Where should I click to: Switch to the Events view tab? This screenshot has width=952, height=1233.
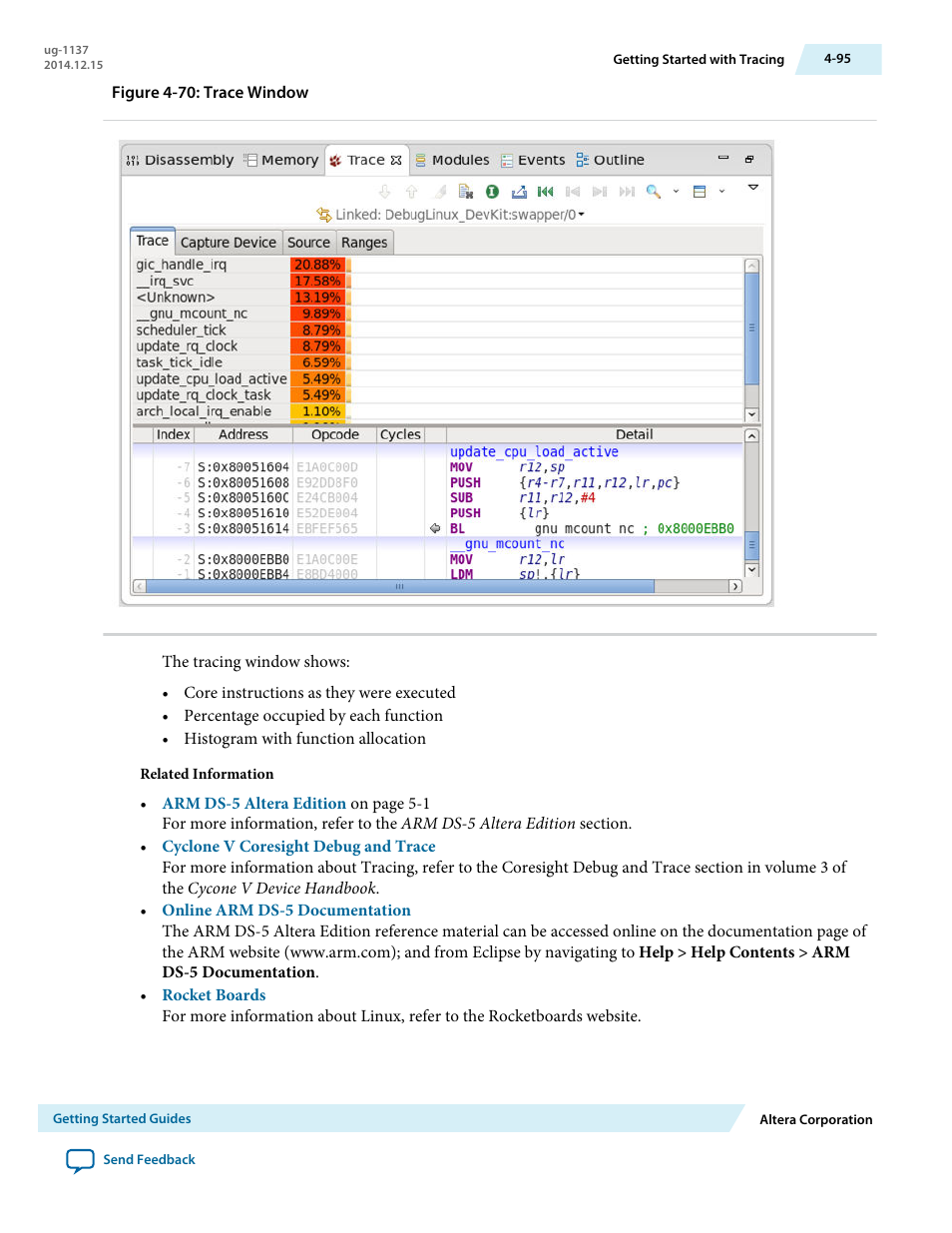click(533, 160)
